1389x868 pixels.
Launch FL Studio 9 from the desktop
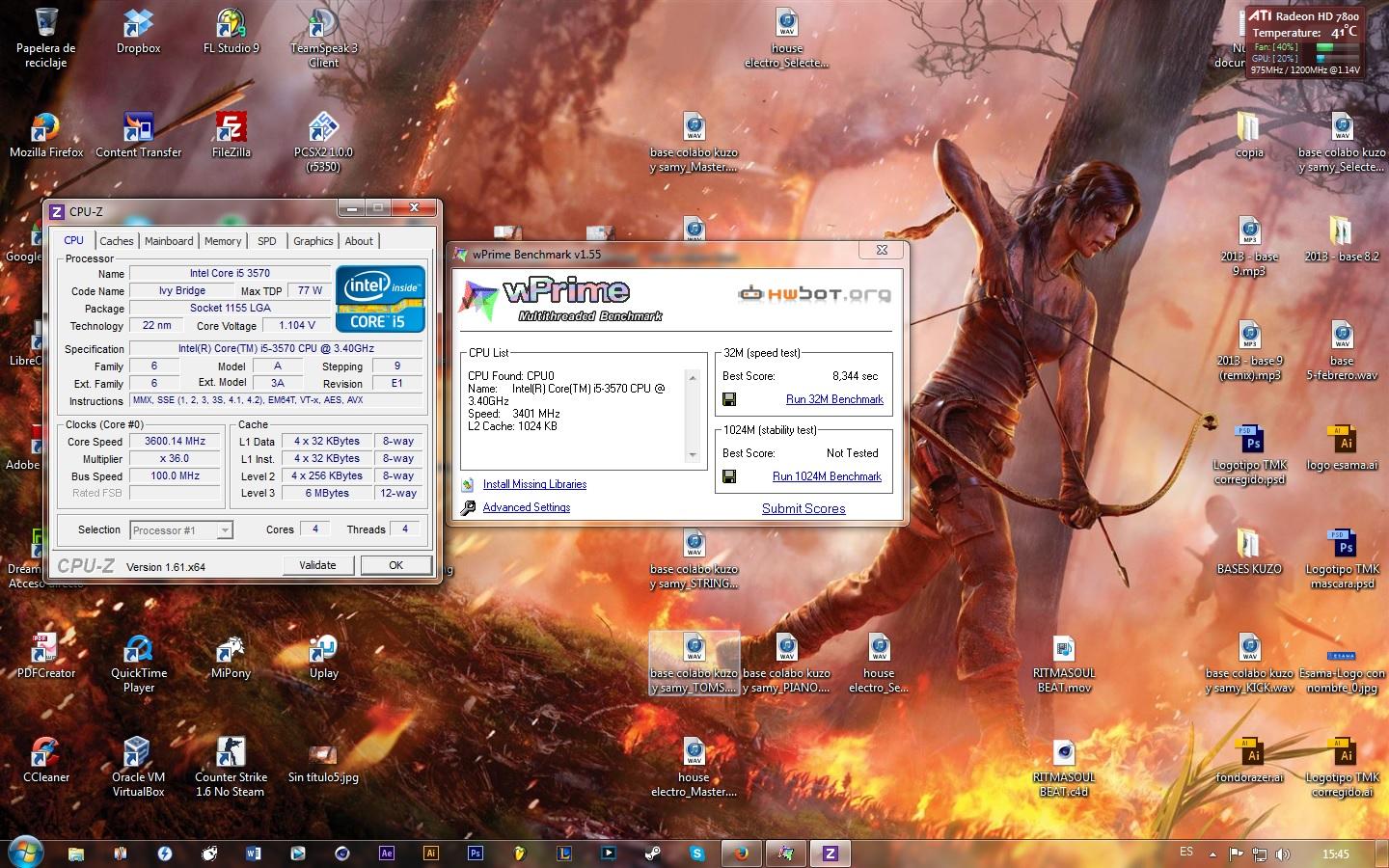231,31
